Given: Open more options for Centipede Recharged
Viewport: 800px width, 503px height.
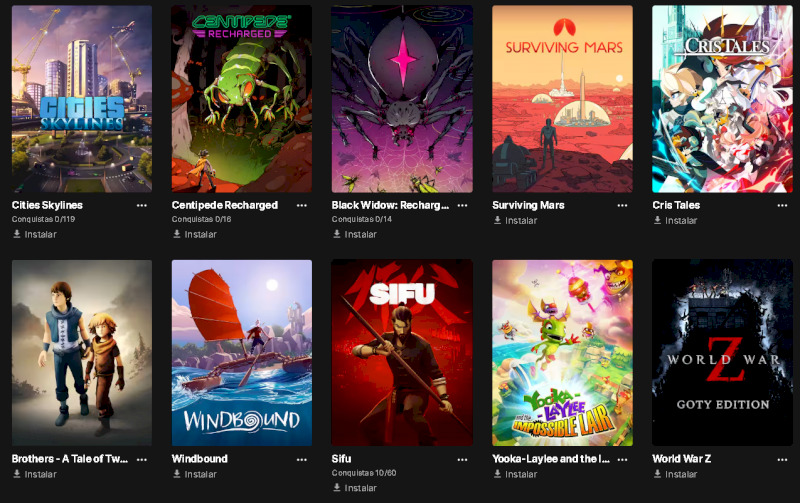Looking at the screenshot, I should 302,205.
